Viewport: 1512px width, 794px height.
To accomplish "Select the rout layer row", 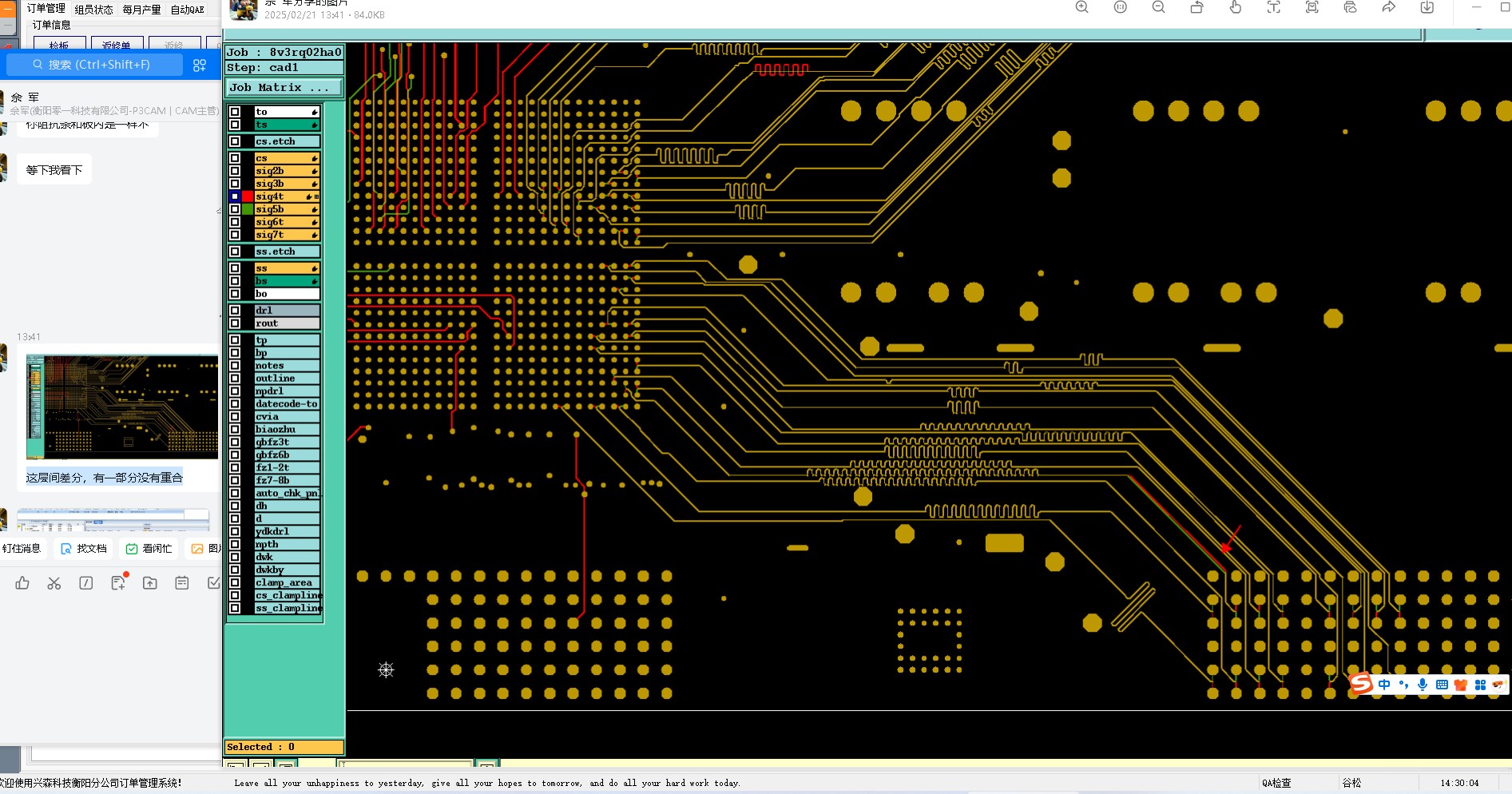I will (287, 324).
